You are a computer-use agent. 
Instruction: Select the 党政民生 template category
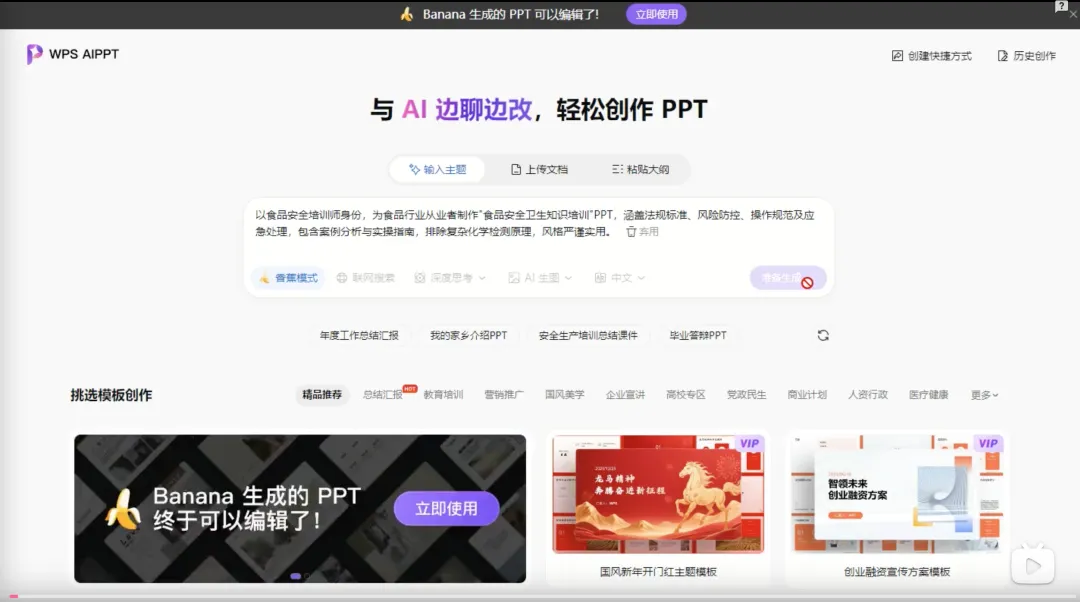tap(746, 395)
